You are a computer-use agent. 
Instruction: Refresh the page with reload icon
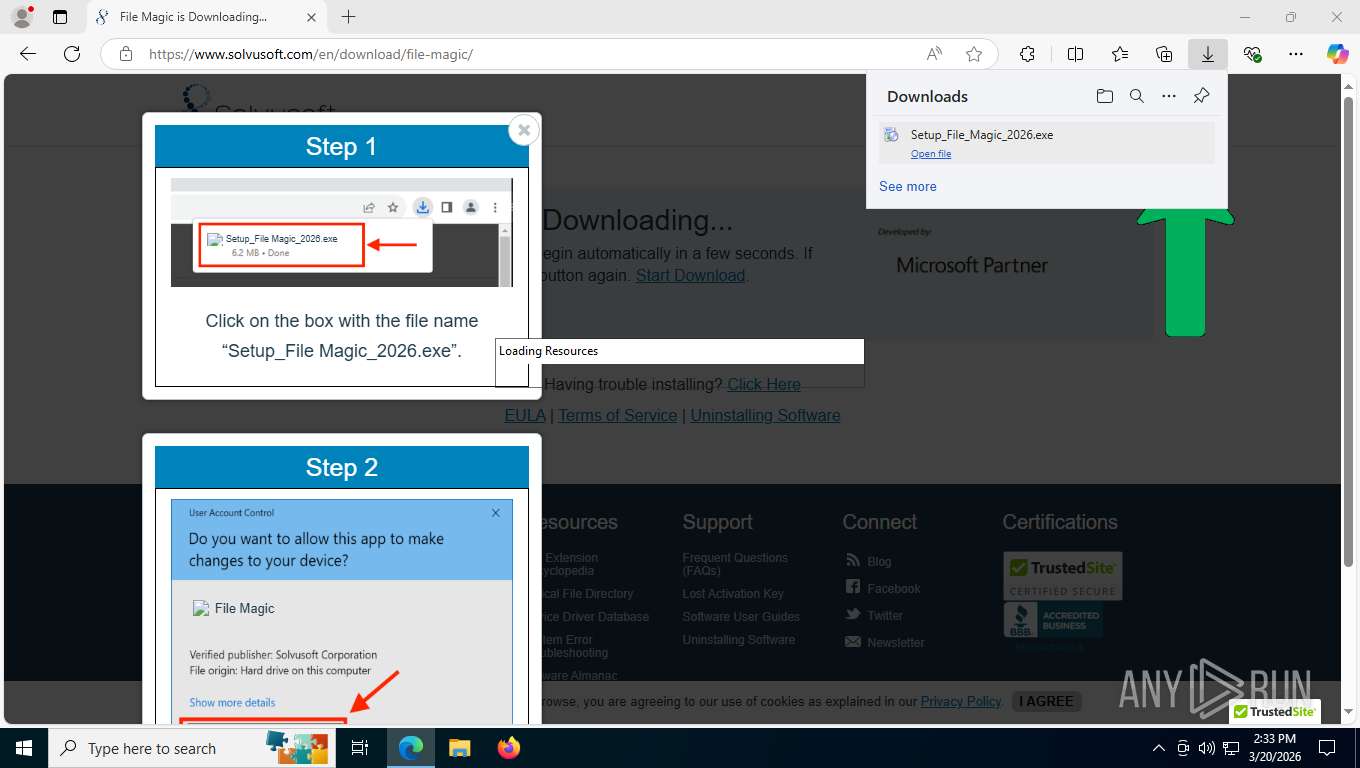pos(72,54)
